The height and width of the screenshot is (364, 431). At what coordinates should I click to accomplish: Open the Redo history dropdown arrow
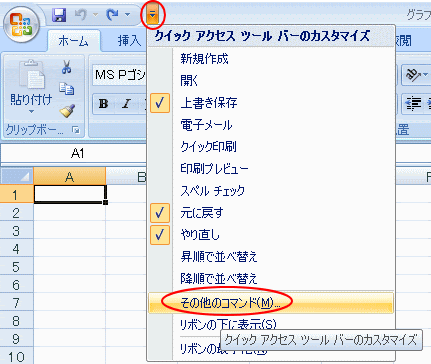[x=127, y=15]
